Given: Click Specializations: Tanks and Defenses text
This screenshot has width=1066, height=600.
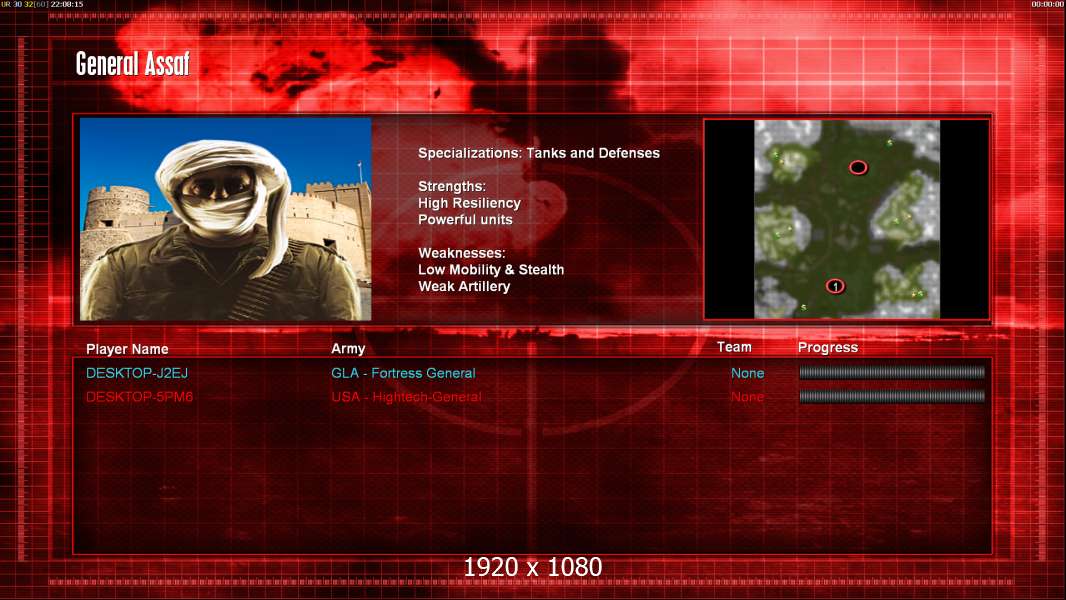Looking at the screenshot, I should [x=538, y=154].
